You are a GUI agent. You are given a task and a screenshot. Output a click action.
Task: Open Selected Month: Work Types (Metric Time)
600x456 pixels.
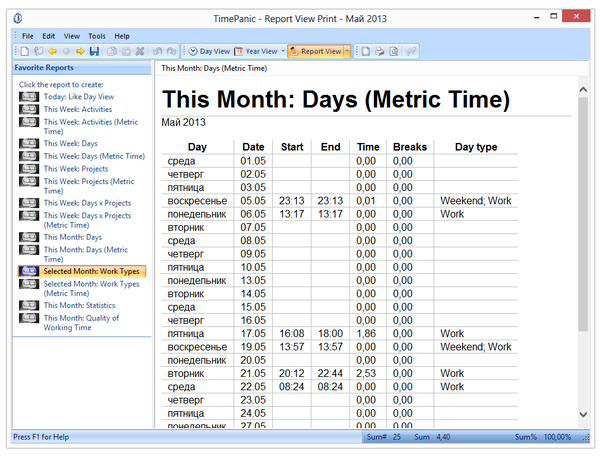(x=91, y=288)
